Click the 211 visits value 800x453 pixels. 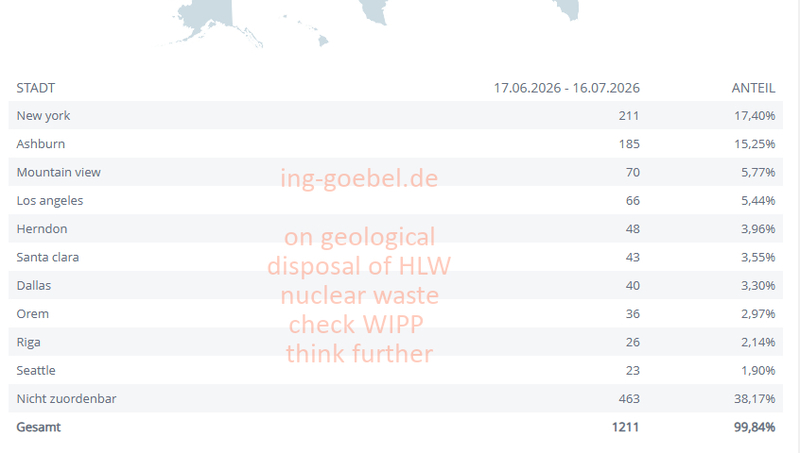629,116
